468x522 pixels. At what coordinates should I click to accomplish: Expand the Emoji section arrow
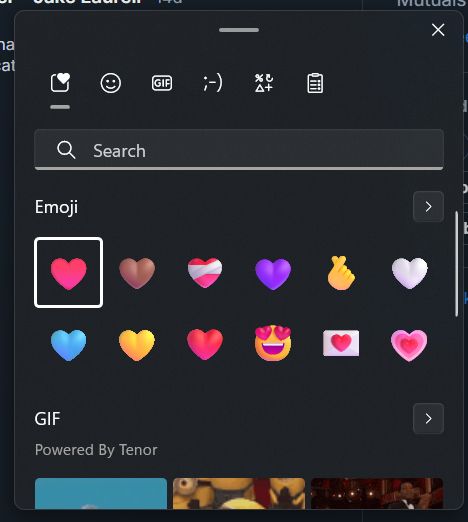tap(428, 207)
